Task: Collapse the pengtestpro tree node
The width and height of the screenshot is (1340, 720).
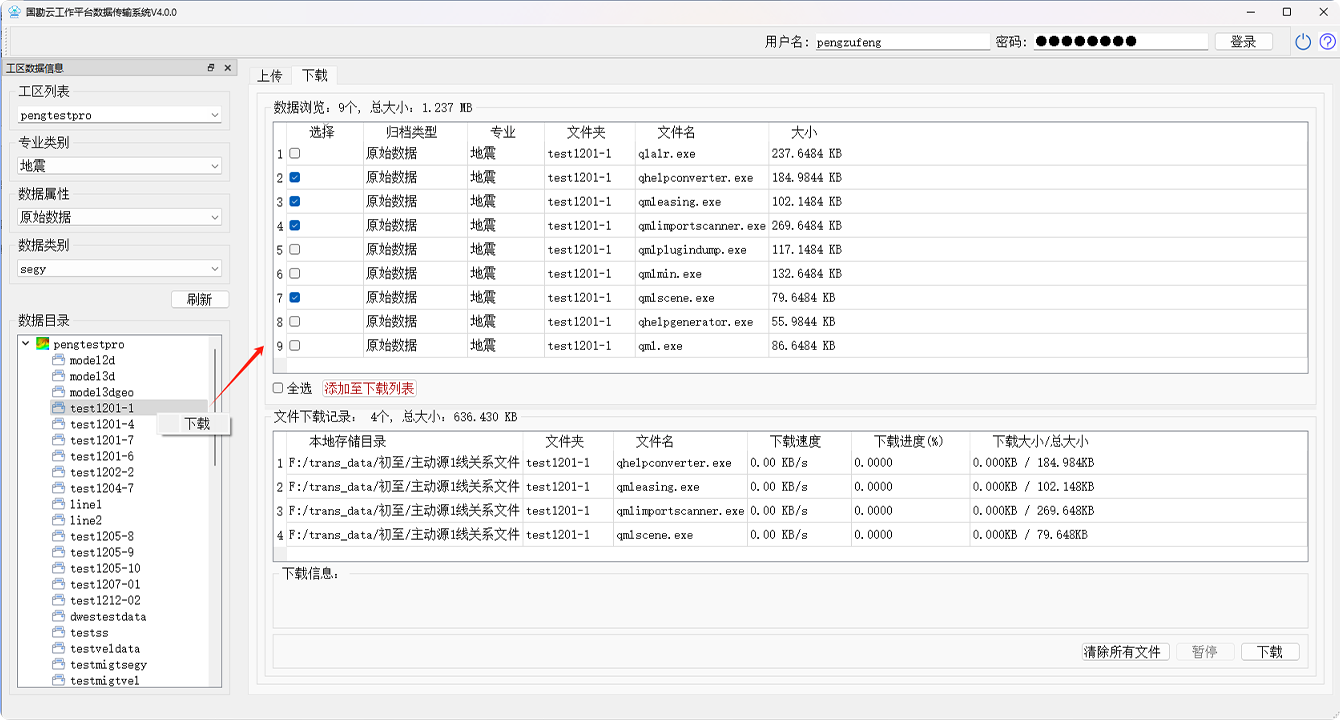Action: (x=26, y=344)
